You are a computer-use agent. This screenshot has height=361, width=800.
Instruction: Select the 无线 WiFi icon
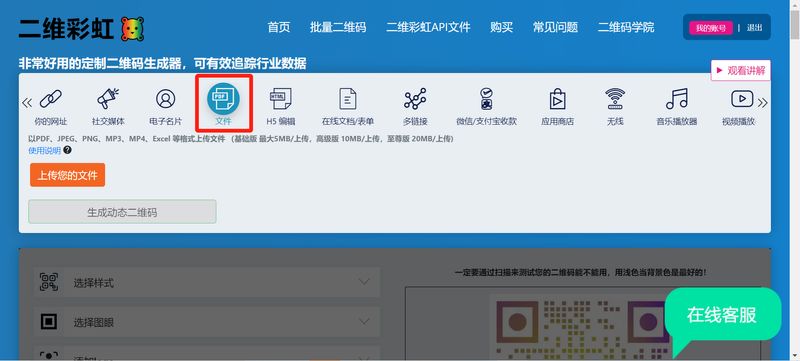click(x=615, y=99)
